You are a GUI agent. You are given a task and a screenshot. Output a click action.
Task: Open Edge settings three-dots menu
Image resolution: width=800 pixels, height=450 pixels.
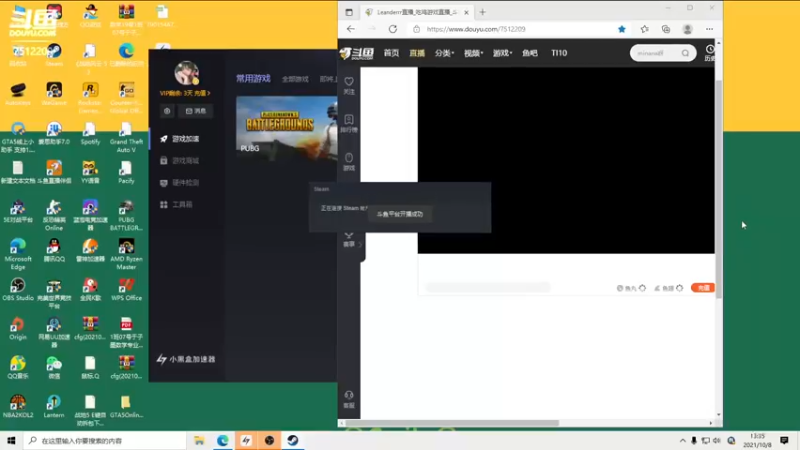(709, 29)
